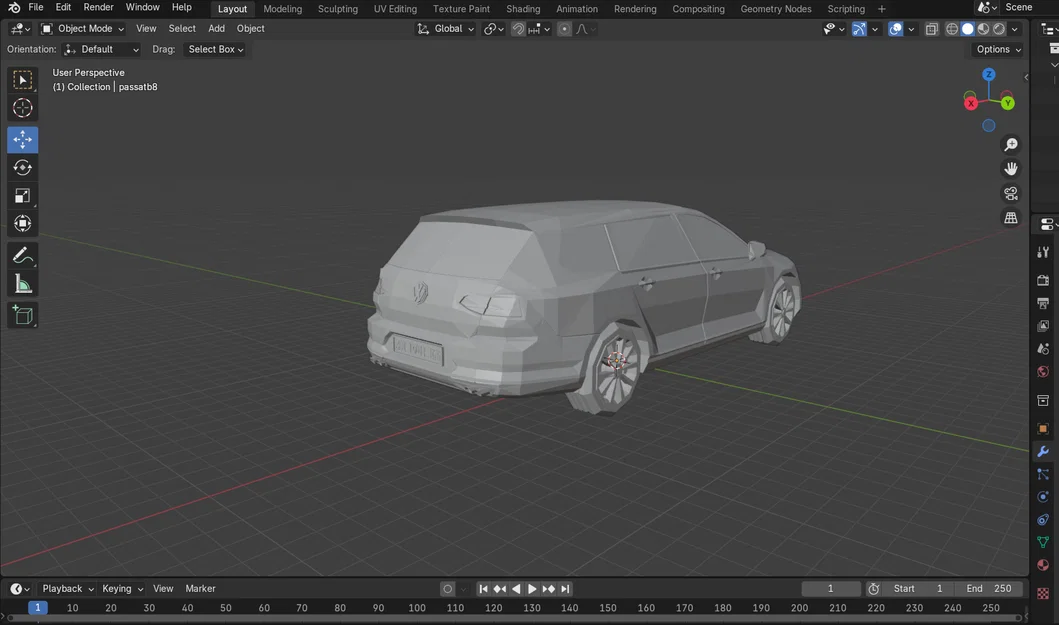Enable Rendered viewport shading

(x=998, y=29)
